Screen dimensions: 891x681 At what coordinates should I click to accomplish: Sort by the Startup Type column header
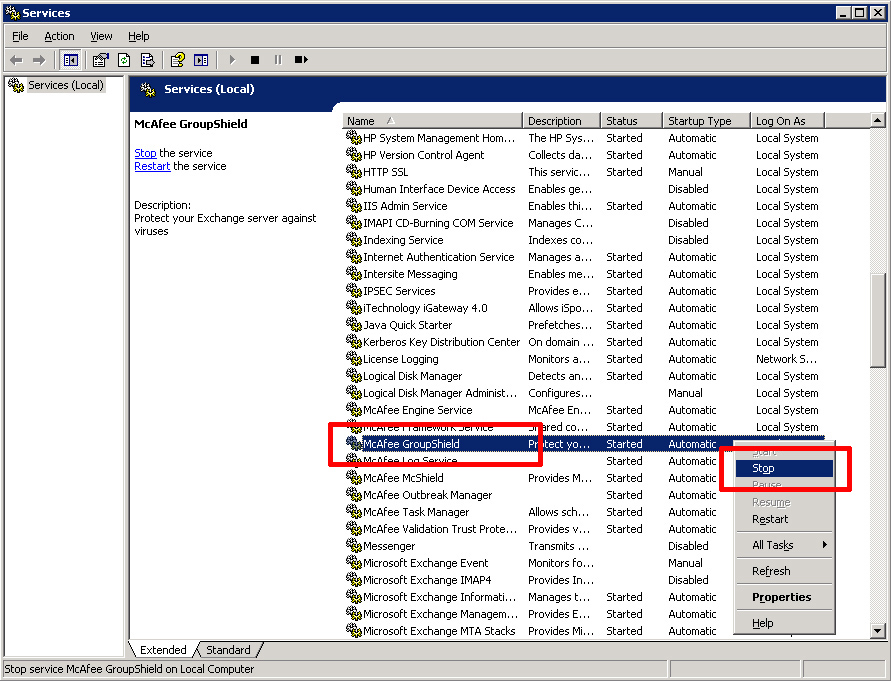click(706, 121)
